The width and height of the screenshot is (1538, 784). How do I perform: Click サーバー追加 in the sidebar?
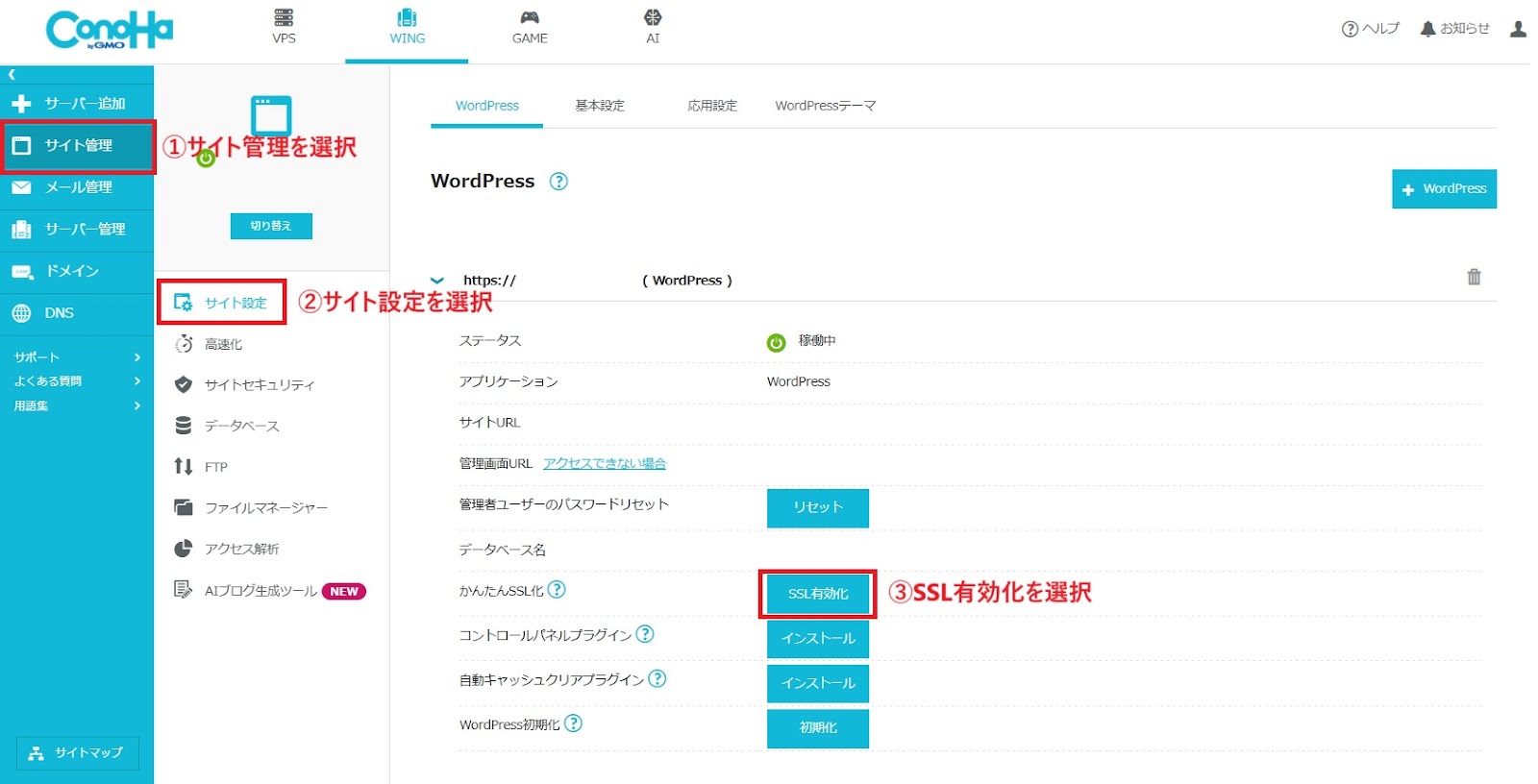tap(77, 103)
